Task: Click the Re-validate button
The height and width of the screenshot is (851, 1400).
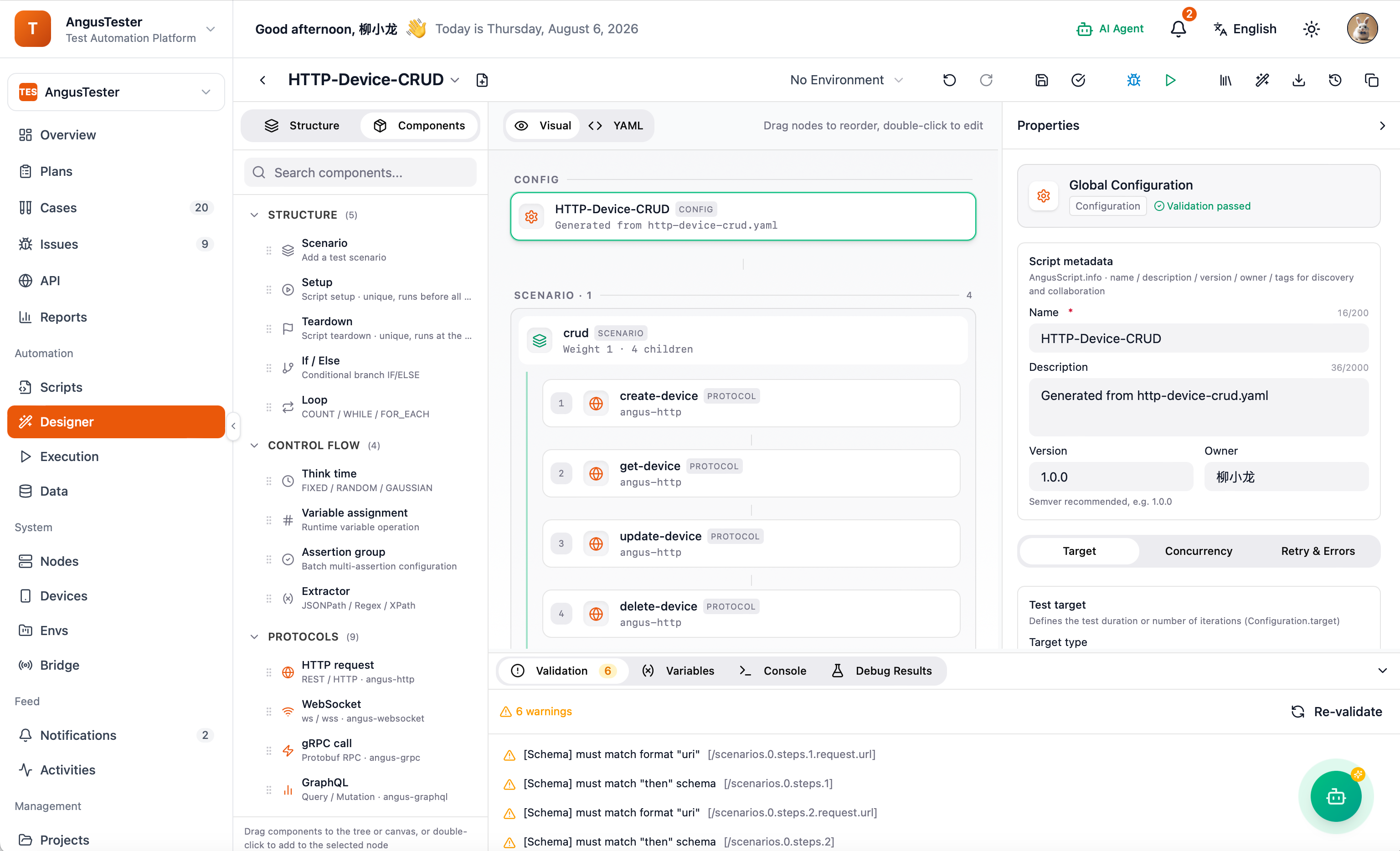Action: click(x=1336, y=711)
